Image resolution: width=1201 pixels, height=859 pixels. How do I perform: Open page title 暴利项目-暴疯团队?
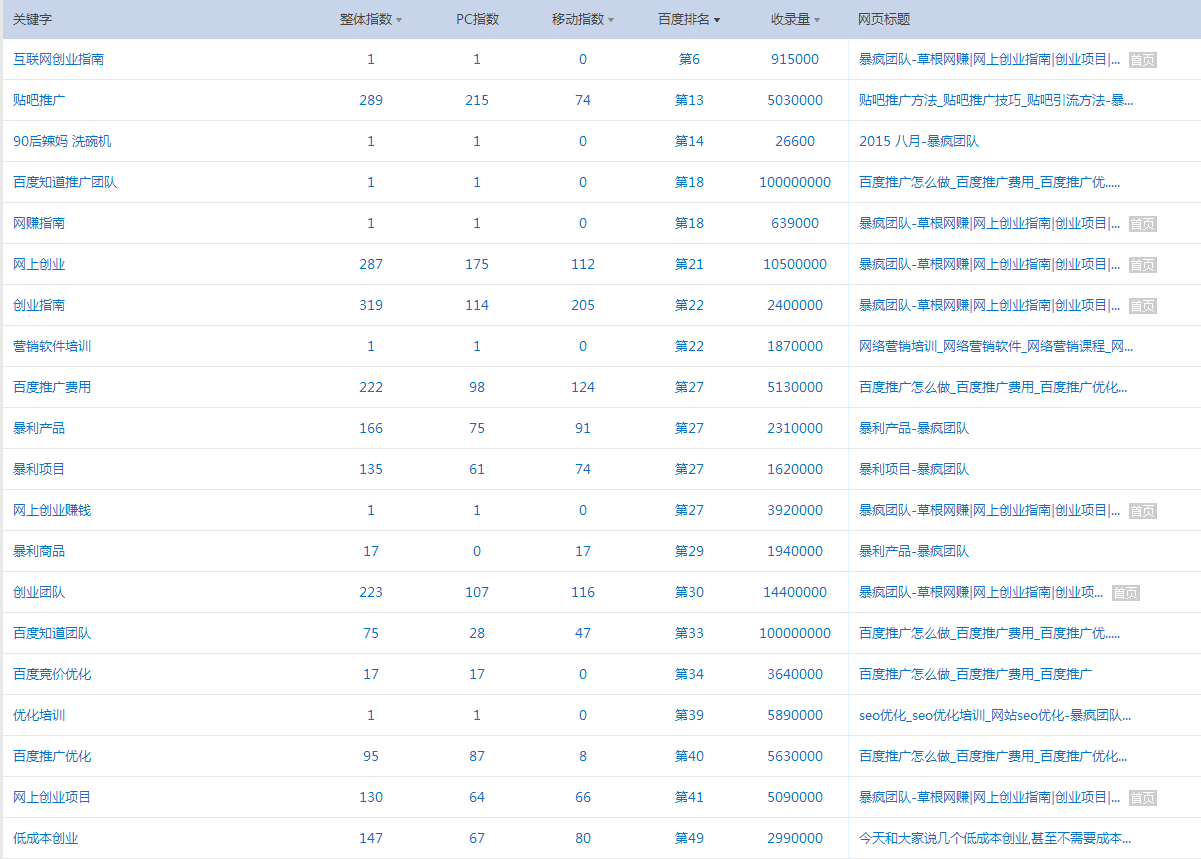click(914, 469)
